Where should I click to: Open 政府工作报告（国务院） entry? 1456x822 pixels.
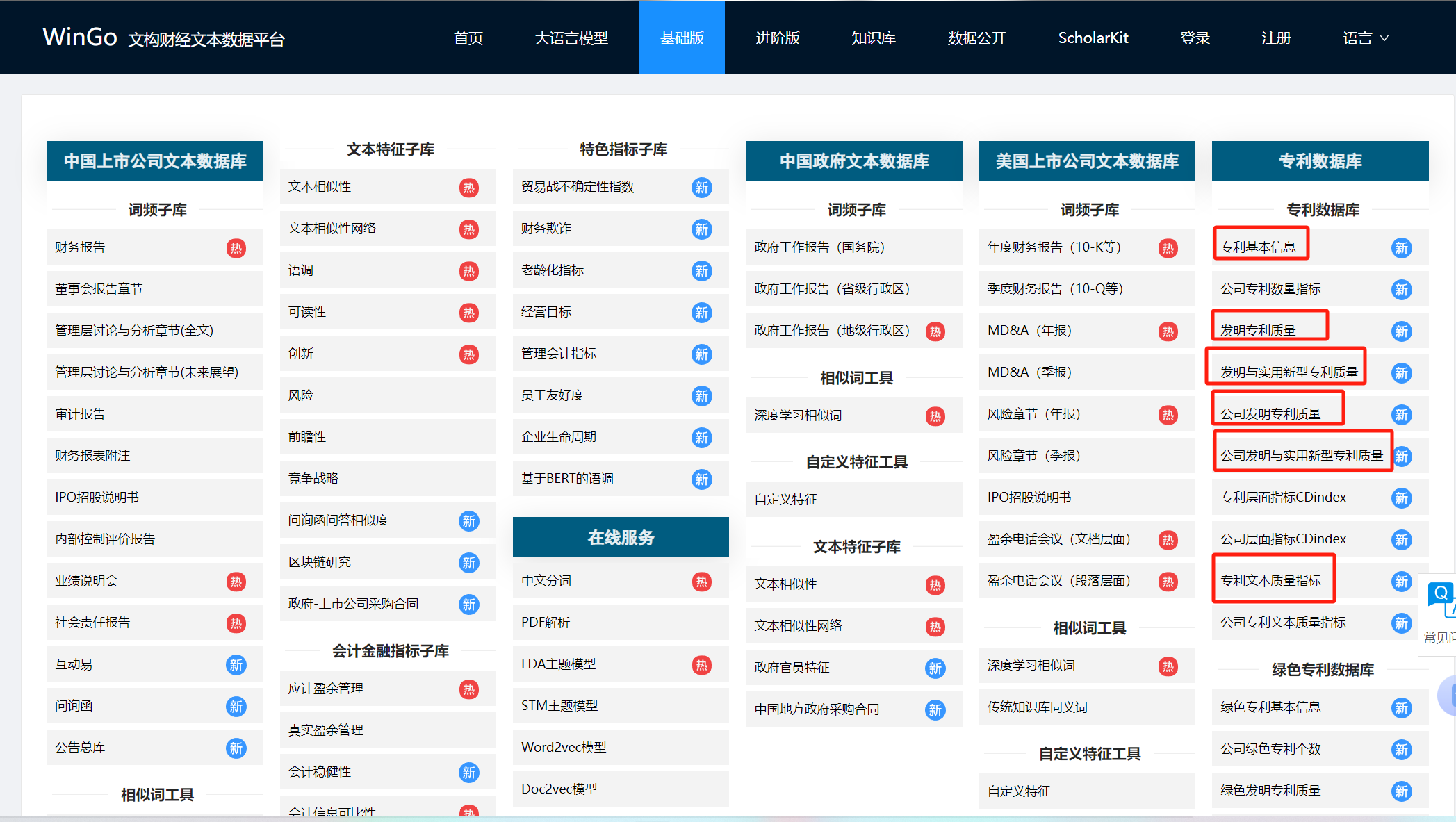(819, 247)
